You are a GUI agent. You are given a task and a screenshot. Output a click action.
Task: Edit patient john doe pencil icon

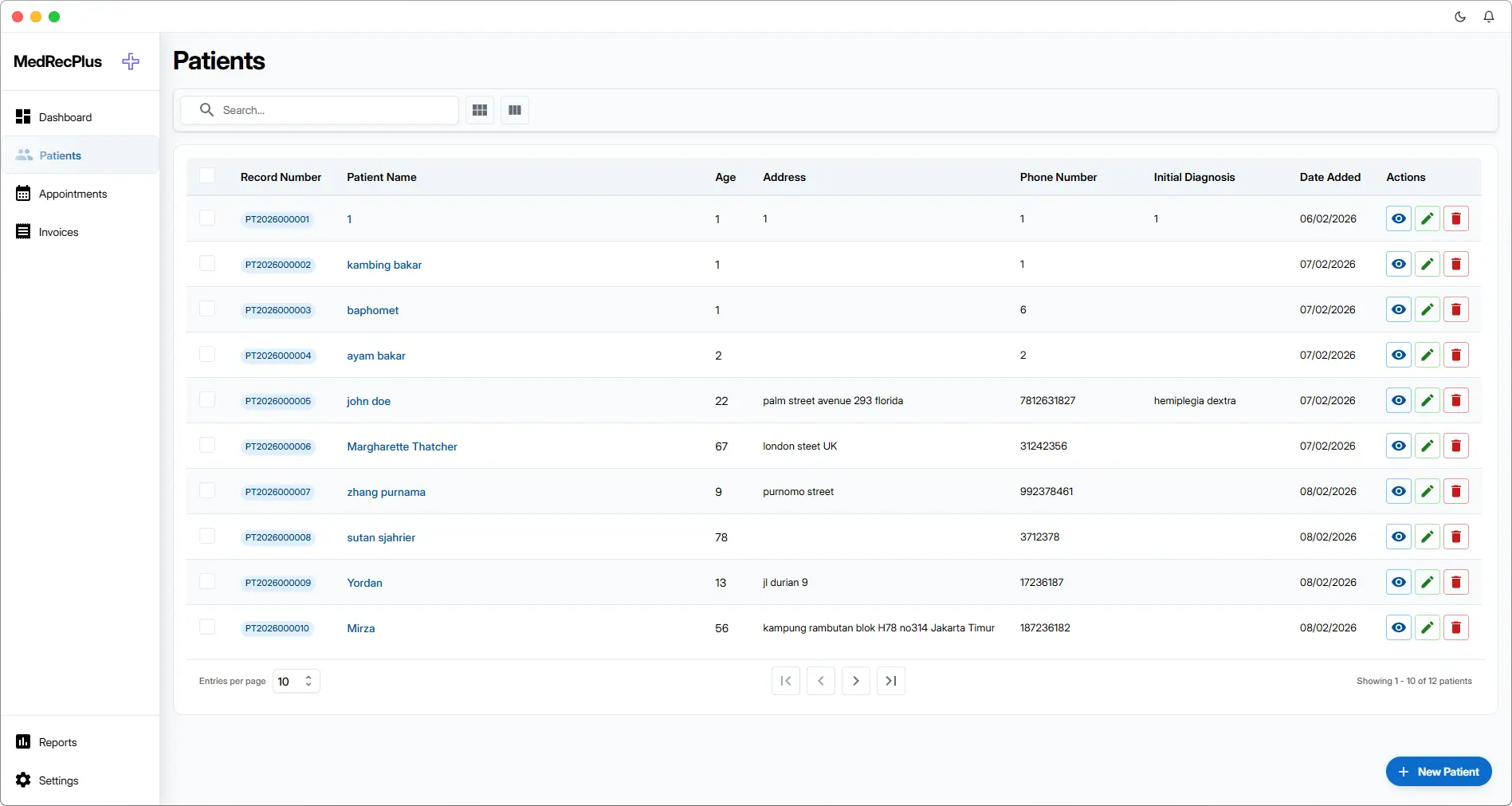[1428, 400]
